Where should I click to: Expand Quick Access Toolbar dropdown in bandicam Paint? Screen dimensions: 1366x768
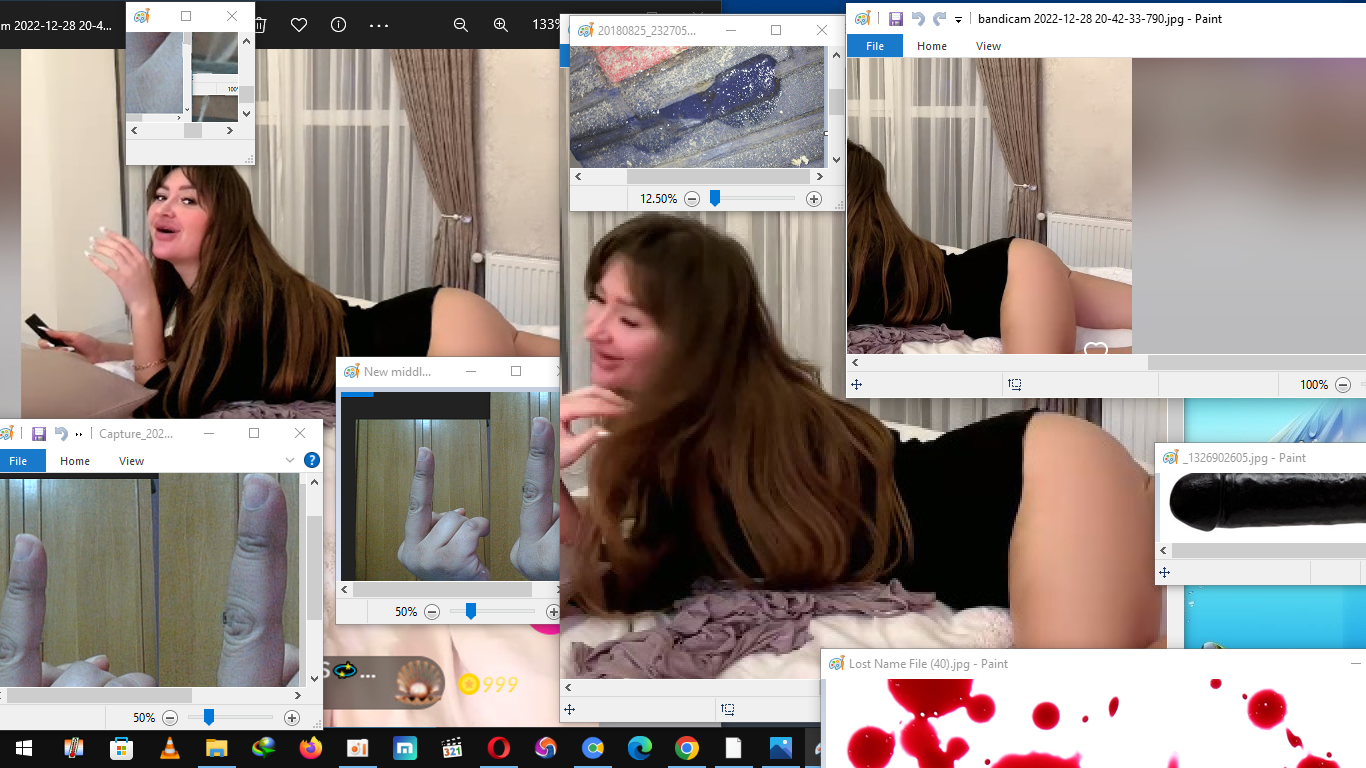pos(958,19)
